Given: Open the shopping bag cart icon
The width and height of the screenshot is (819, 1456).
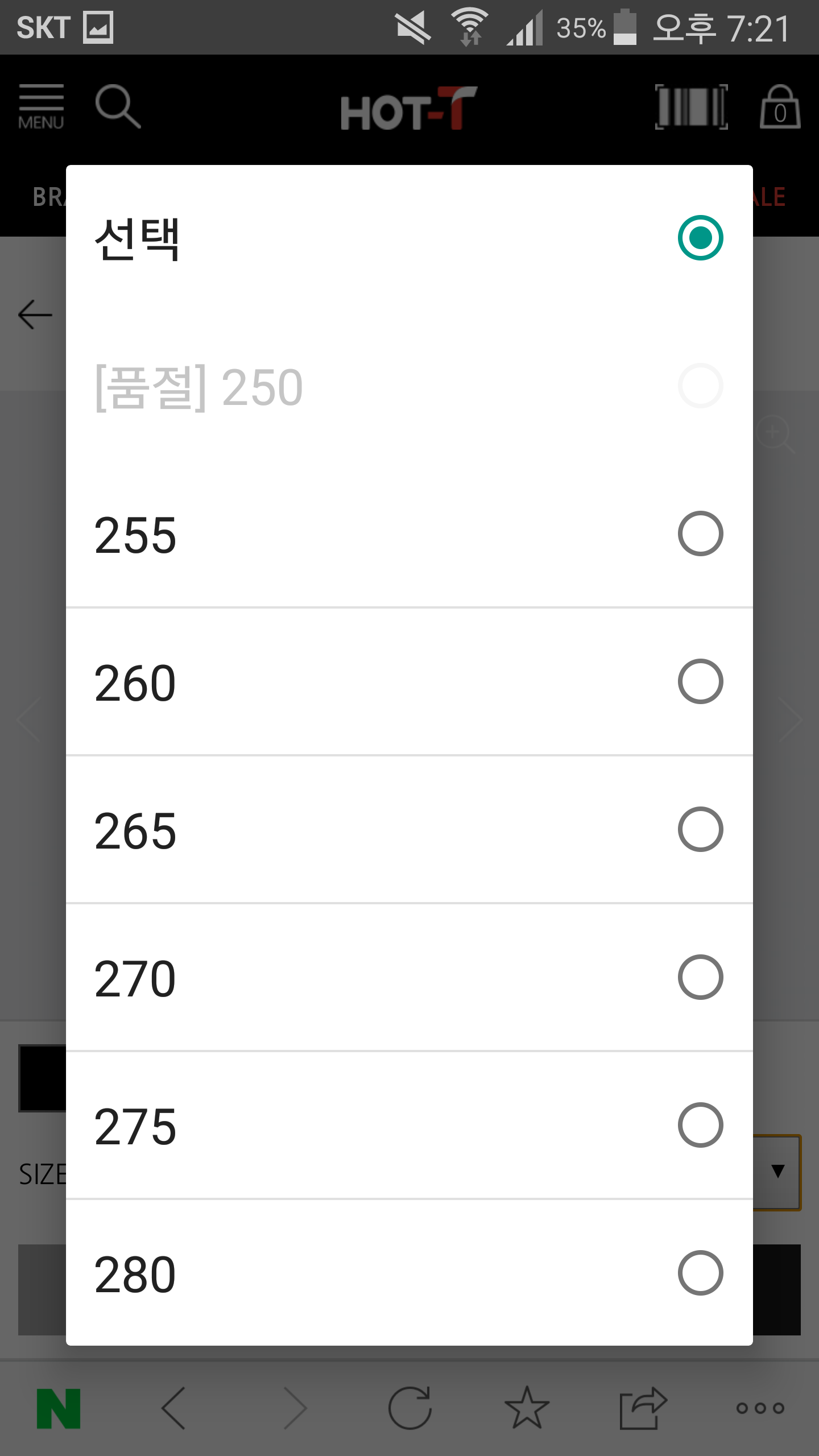Looking at the screenshot, I should 780,107.
